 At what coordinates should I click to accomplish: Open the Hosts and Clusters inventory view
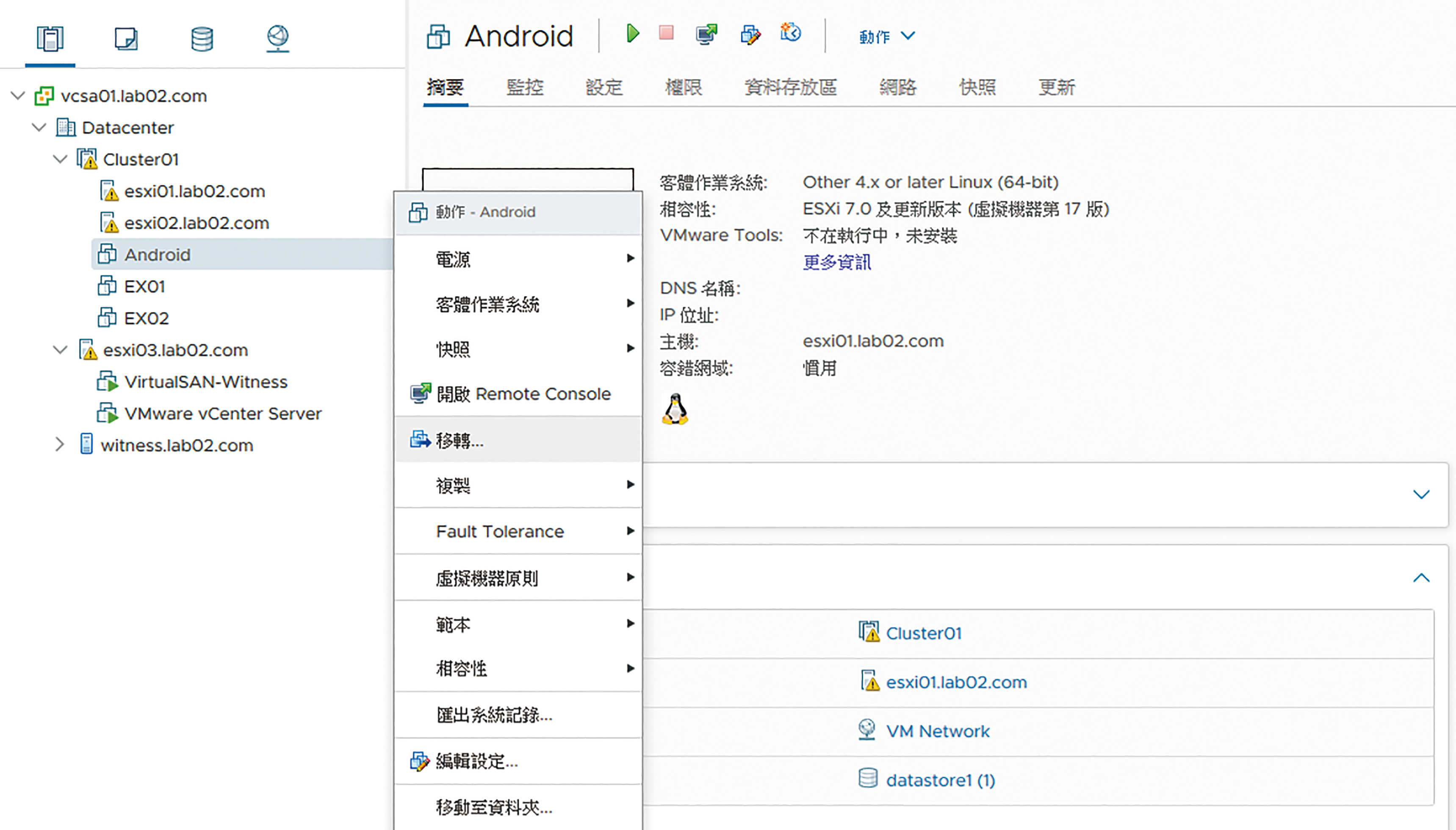pyautogui.click(x=50, y=39)
